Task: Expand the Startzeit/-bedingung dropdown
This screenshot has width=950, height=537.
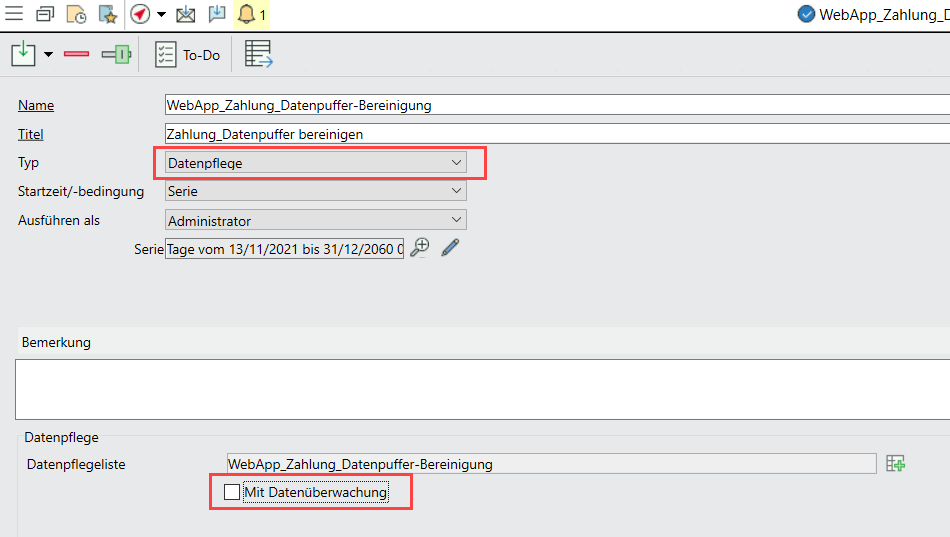Action: (315, 191)
